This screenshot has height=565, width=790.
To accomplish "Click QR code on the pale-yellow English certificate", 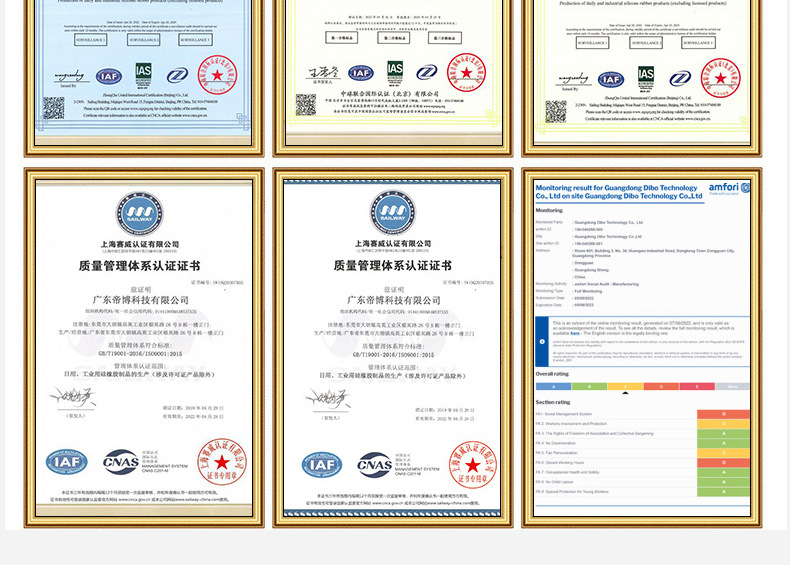I will pyautogui.click(x=556, y=111).
